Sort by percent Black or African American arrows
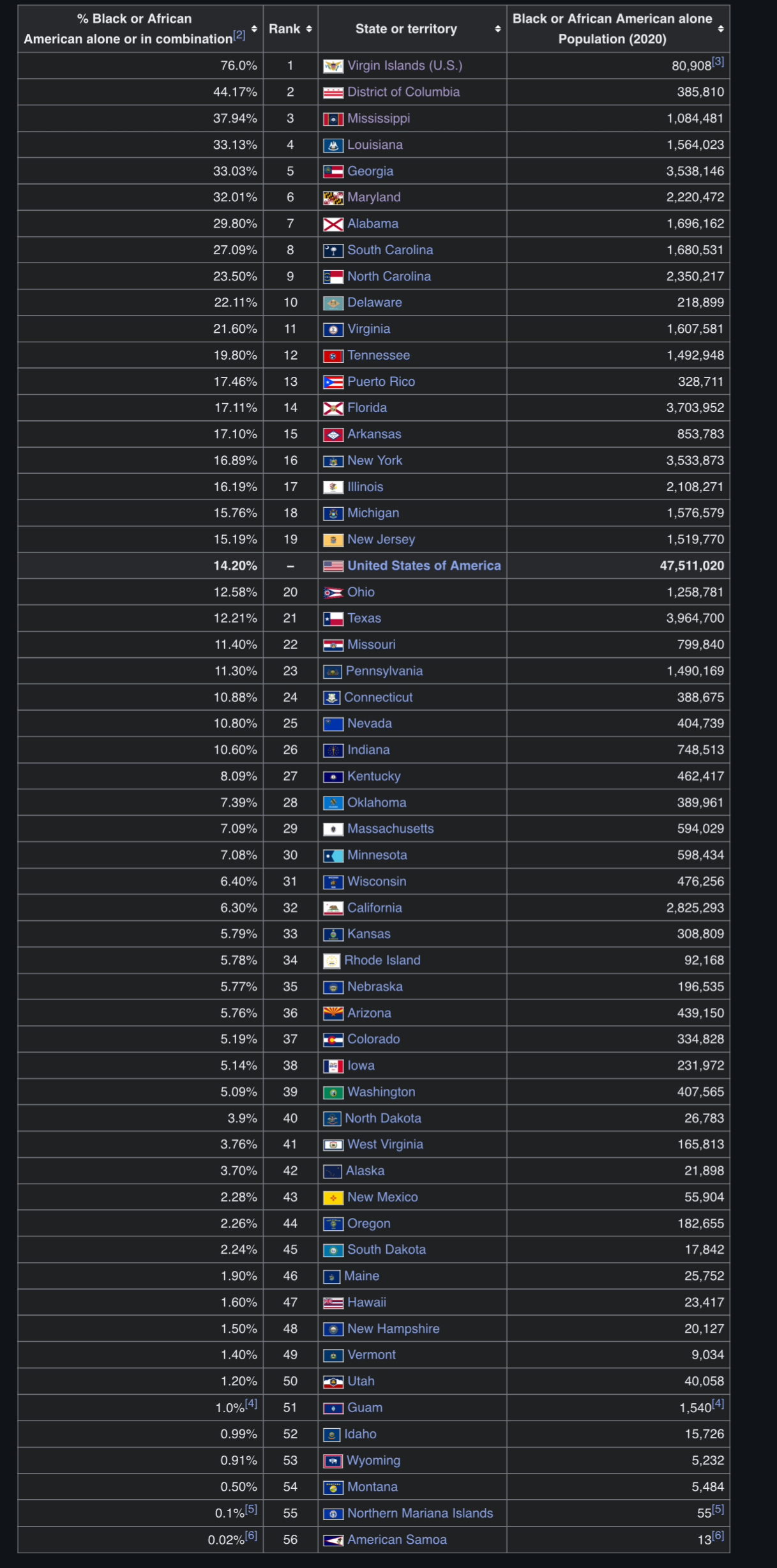The width and height of the screenshot is (777, 1568). coord(254,29)
